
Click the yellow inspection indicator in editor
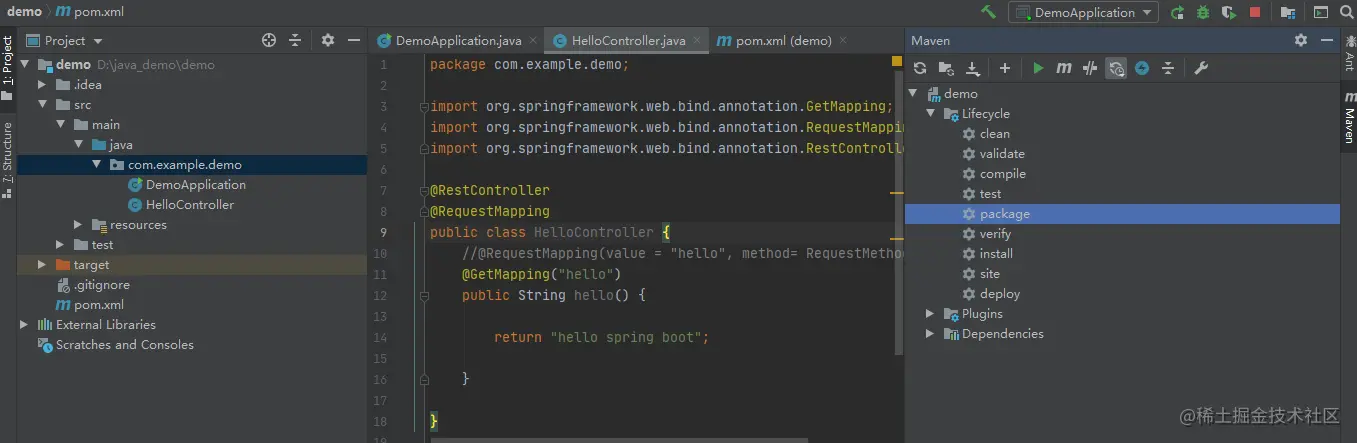coord(897,61)
